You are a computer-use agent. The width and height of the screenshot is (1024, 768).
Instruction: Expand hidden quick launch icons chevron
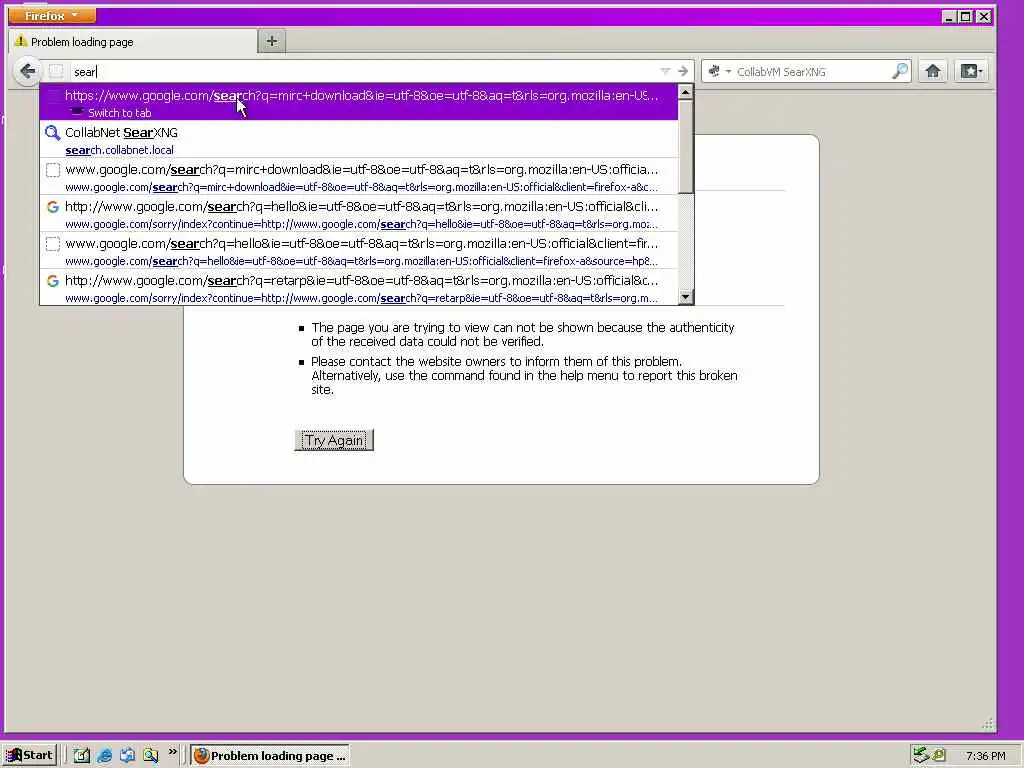click(x=172, y=752)
